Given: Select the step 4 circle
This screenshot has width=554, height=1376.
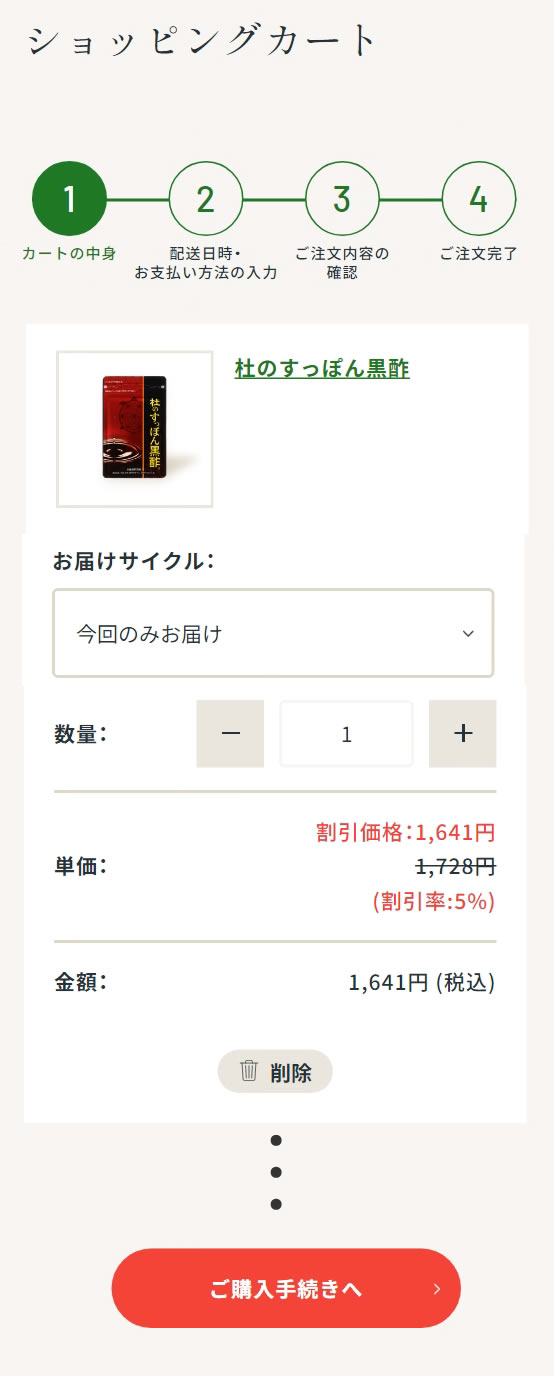Looking at the screenshot, I should pos(479,199).
